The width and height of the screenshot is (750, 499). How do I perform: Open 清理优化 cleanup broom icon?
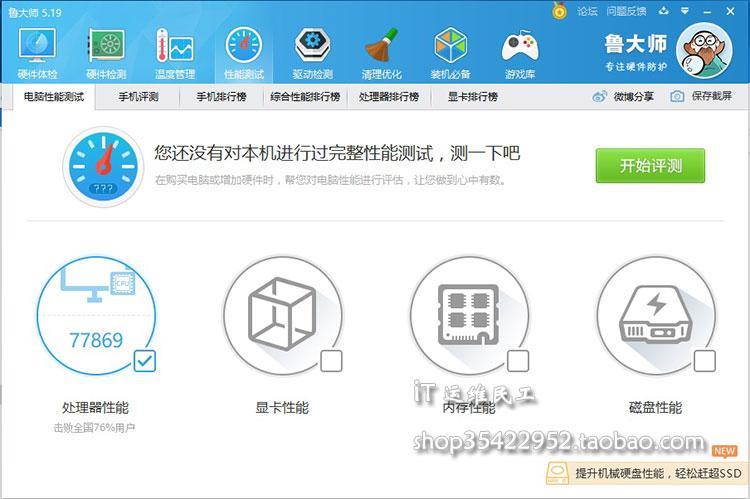point(380,52)
